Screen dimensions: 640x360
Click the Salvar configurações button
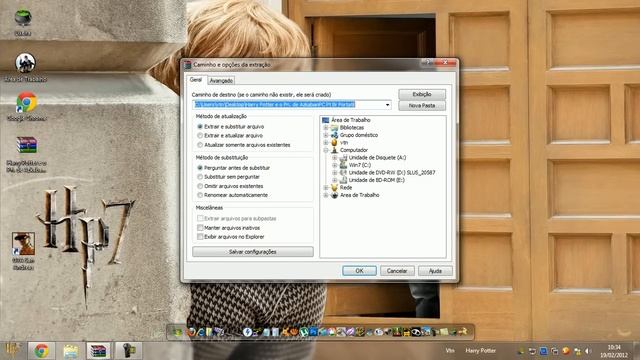coord(253,252)
